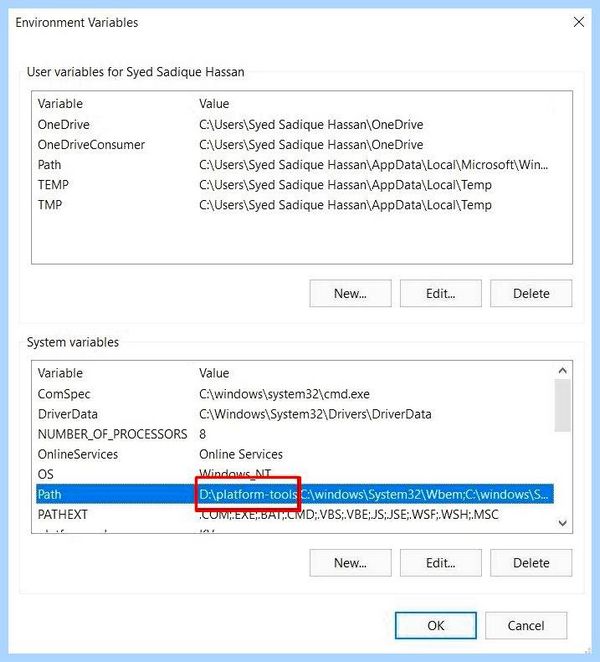Click Delete under user variables
This screenshot has width=600, height=662.
(531, 293)
